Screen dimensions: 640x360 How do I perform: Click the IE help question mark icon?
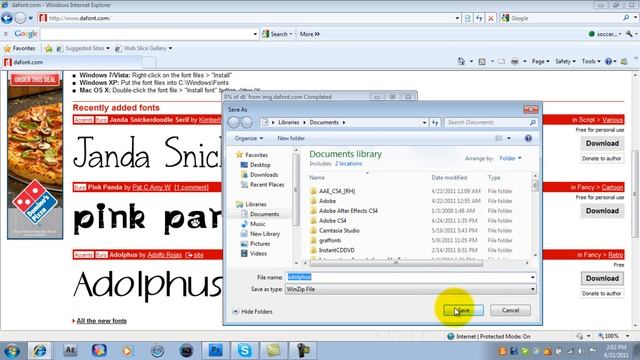609,62
